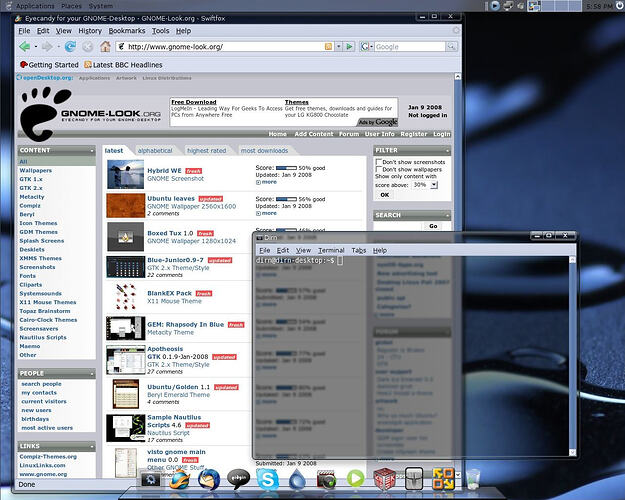Open the Bookmarks menu in Swiftfox
This screenshot has height=500, width=625.
127,31
